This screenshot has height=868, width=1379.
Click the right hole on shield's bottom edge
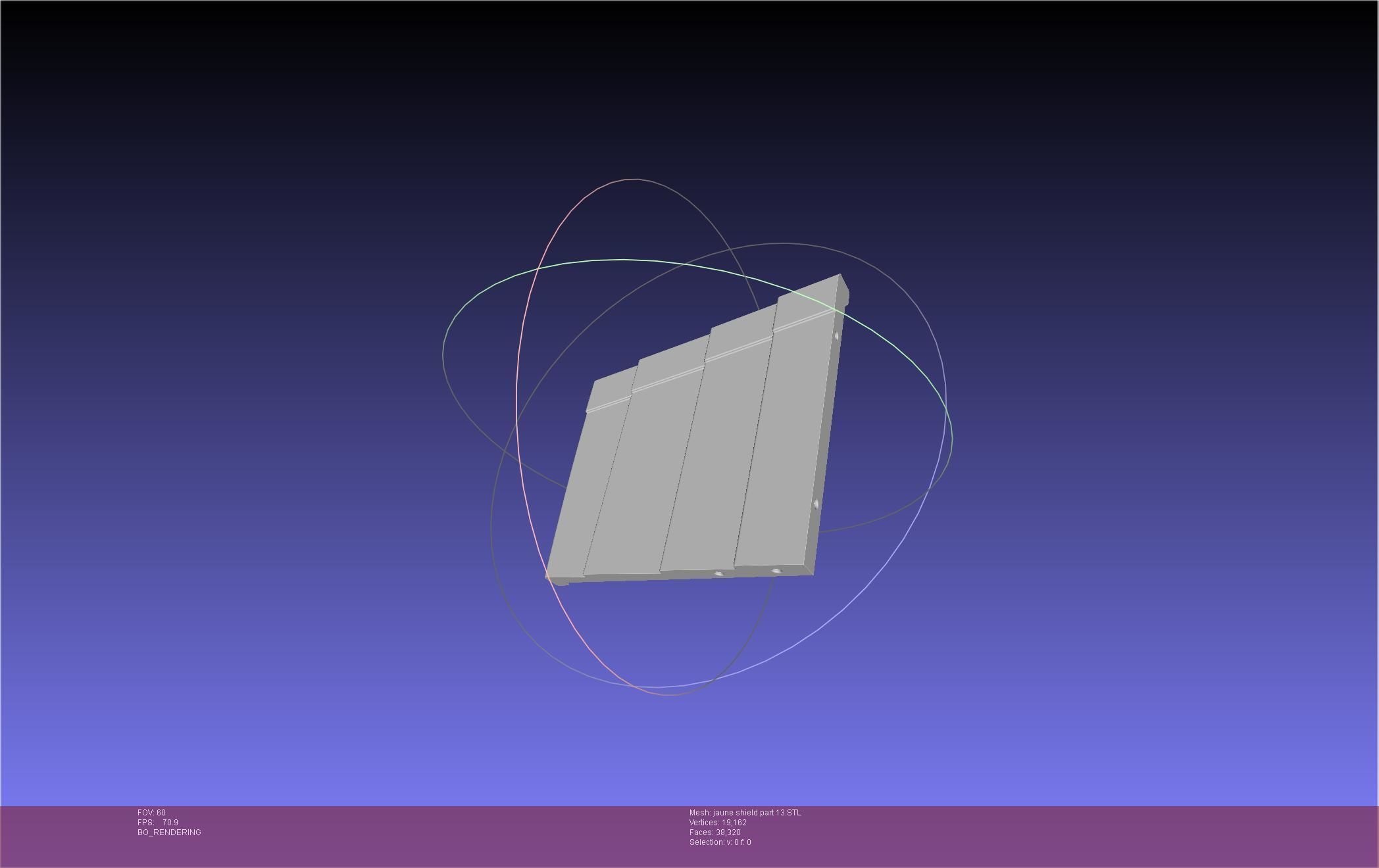click(776, 571)
